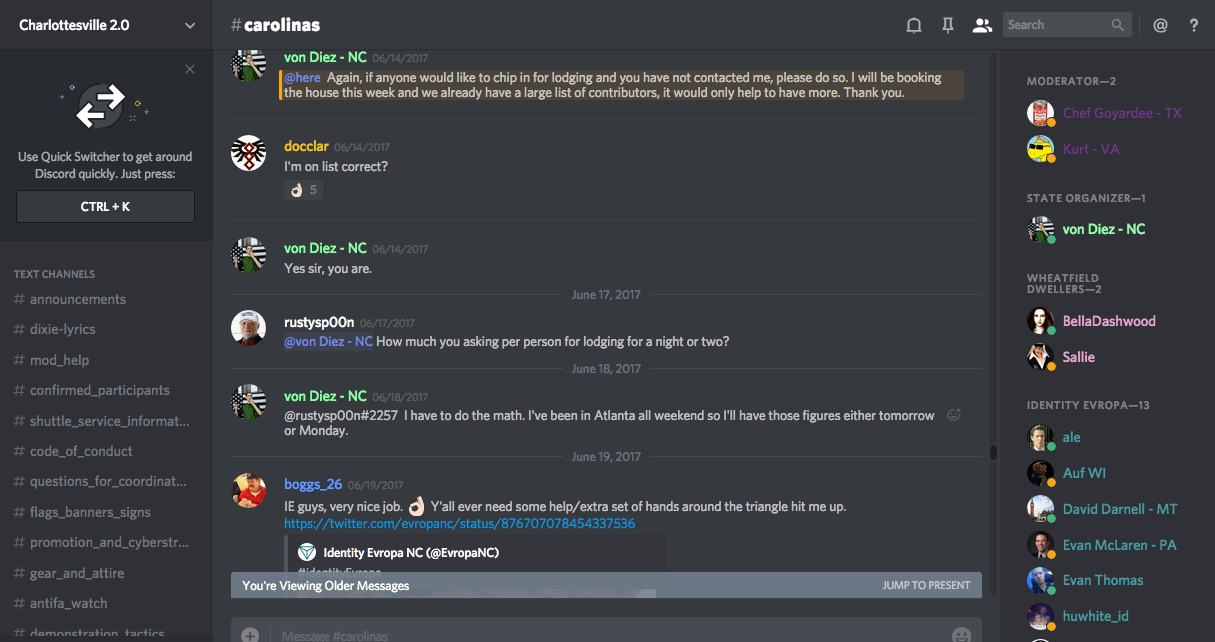The height and width of the screenshot is (642, 1215).
Task: Click the message list scrollbar thumb
Action: tap(993, 452)
